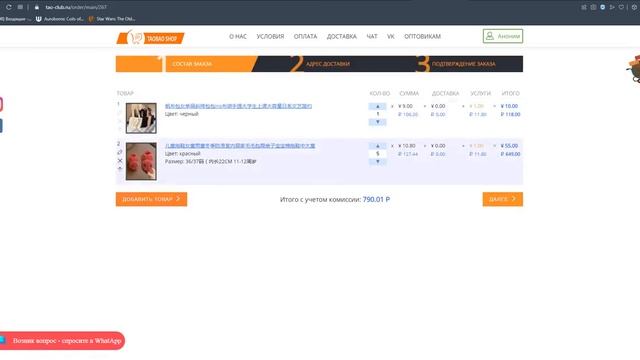Viewport: 640px width, 360px height.
Task: Click the ТОВАР column header
Action: tap(125, 93)
